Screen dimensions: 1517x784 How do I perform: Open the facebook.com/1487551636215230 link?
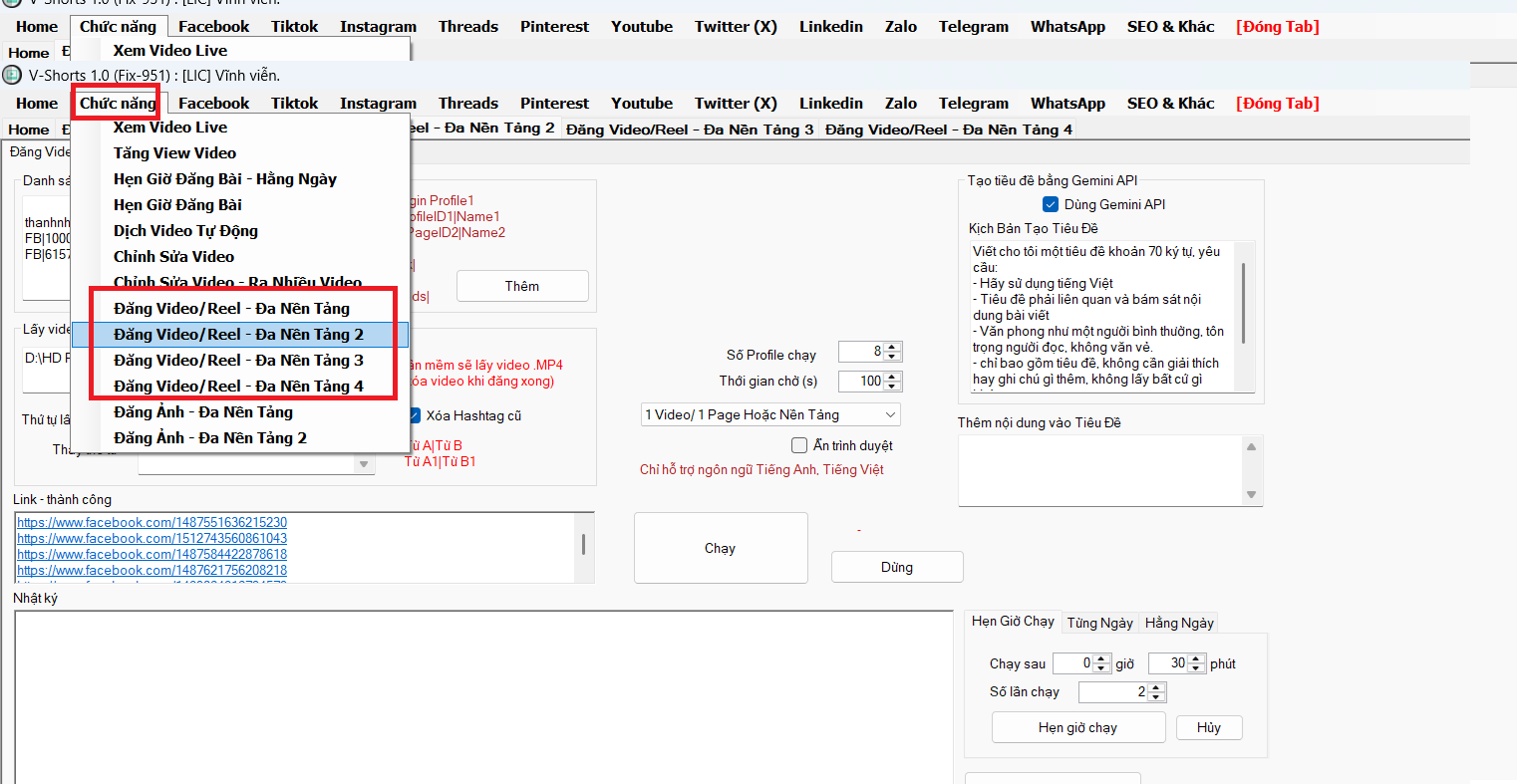(x=152, y=522)
